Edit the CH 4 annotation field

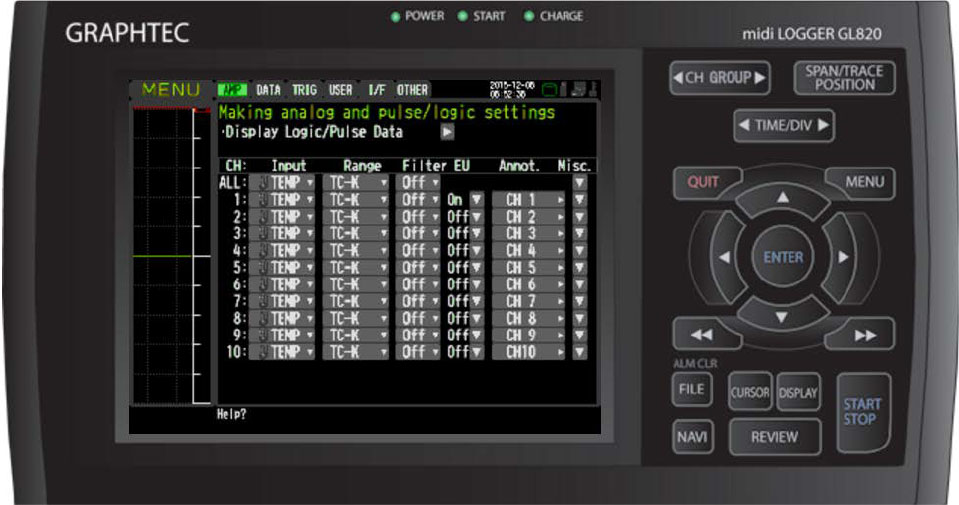(528, 251)
